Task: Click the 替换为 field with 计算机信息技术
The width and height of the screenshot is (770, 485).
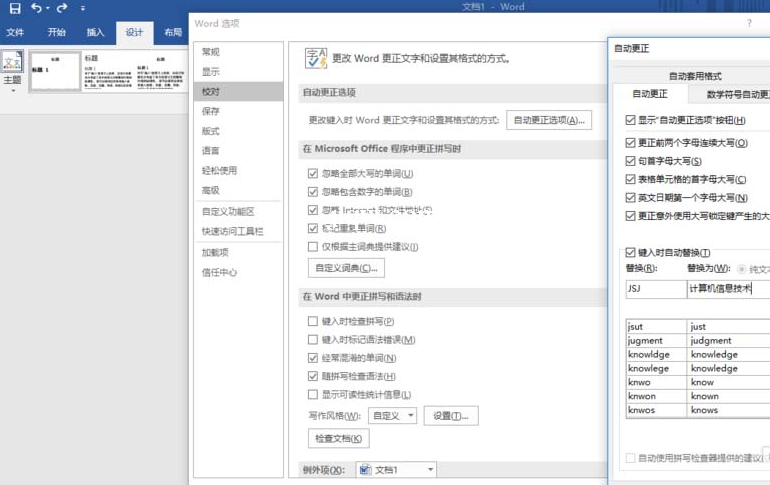Action: pyautogui.click(x=728, y=289)
